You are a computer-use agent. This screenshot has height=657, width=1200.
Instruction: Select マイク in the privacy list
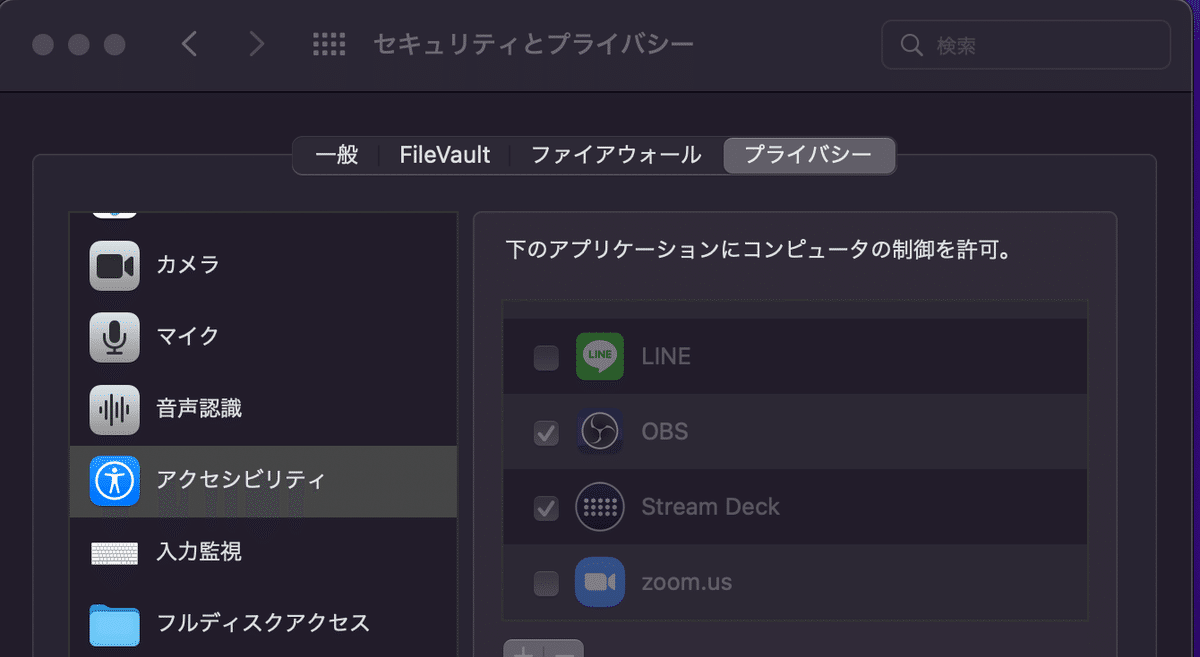click(263, 337)
